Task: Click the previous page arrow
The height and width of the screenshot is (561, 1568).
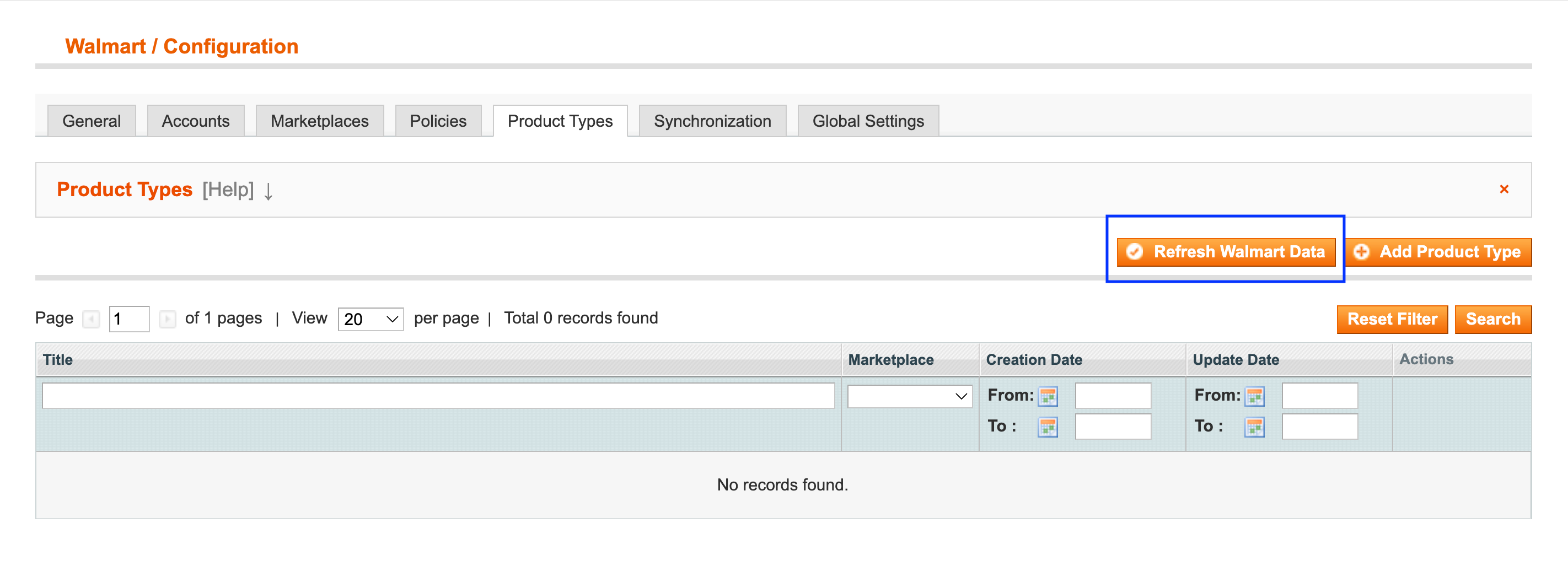Action: 91,319
